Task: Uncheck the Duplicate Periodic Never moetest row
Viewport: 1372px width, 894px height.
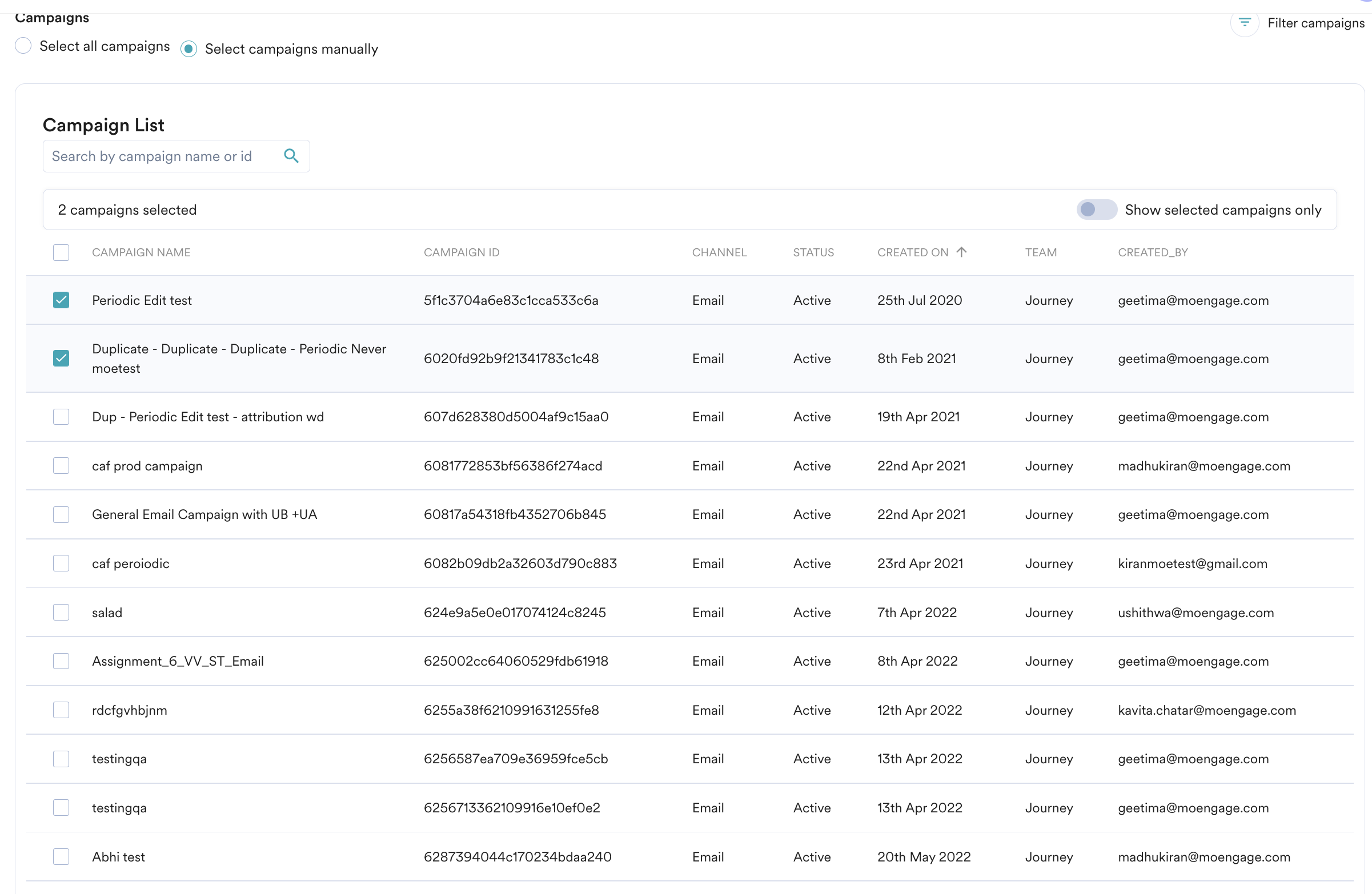Action: click(x=61, y=359)
